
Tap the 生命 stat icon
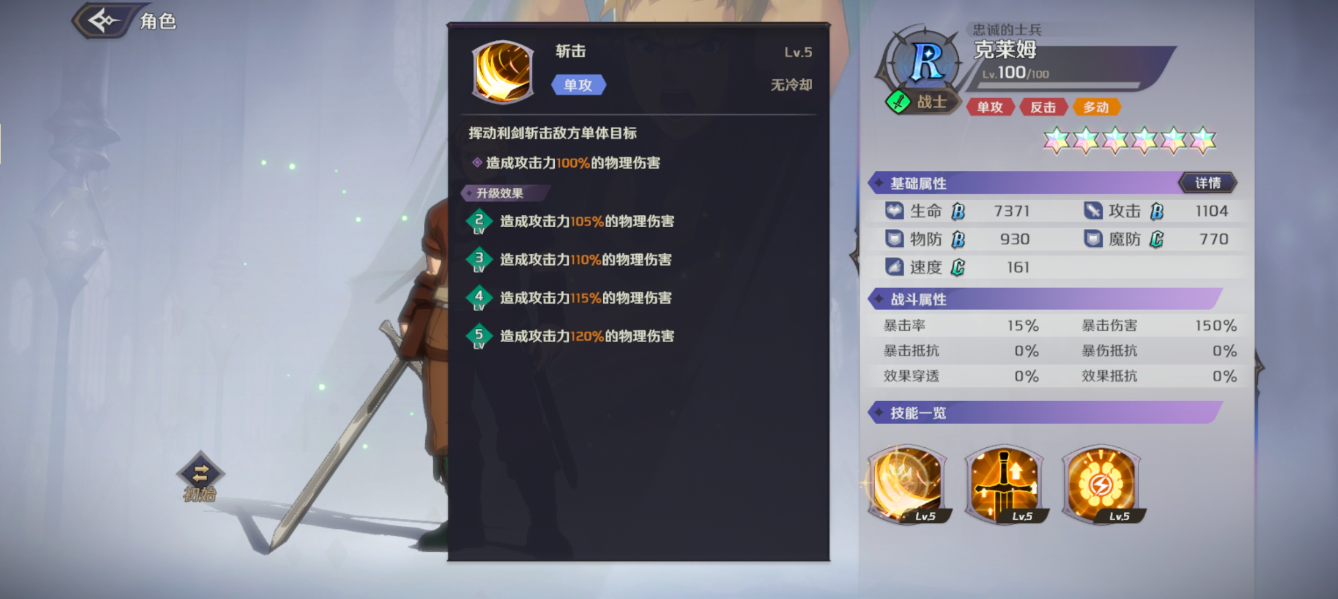coord(894,212)
